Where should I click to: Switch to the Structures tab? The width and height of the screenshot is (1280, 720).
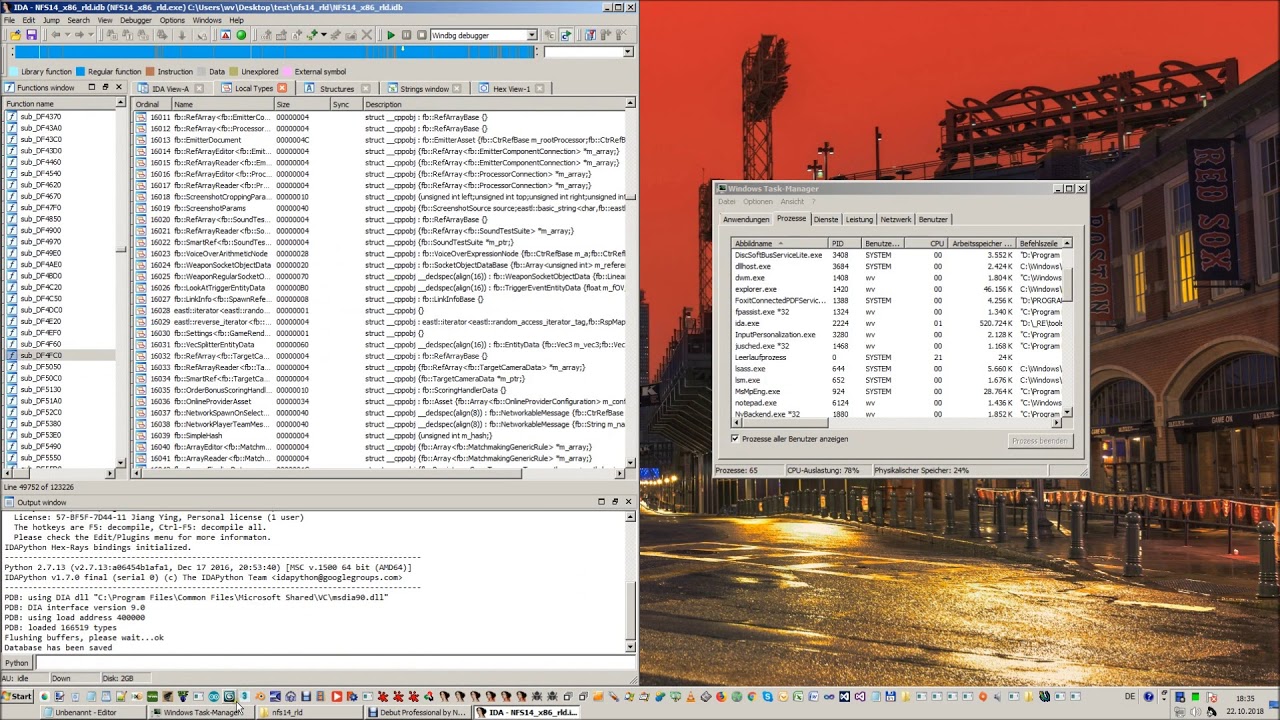click(x=336, y=89)
